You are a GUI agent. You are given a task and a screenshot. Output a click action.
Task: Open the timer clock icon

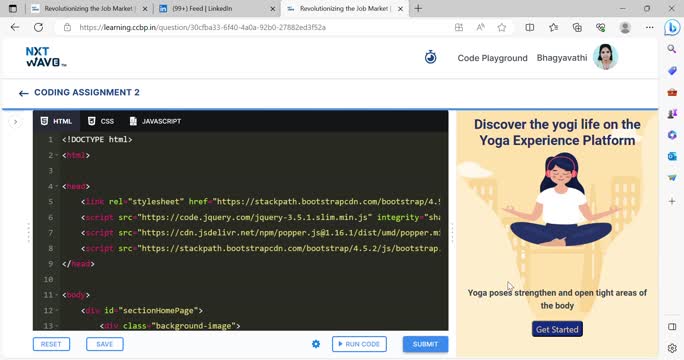(x=431, y=57)
